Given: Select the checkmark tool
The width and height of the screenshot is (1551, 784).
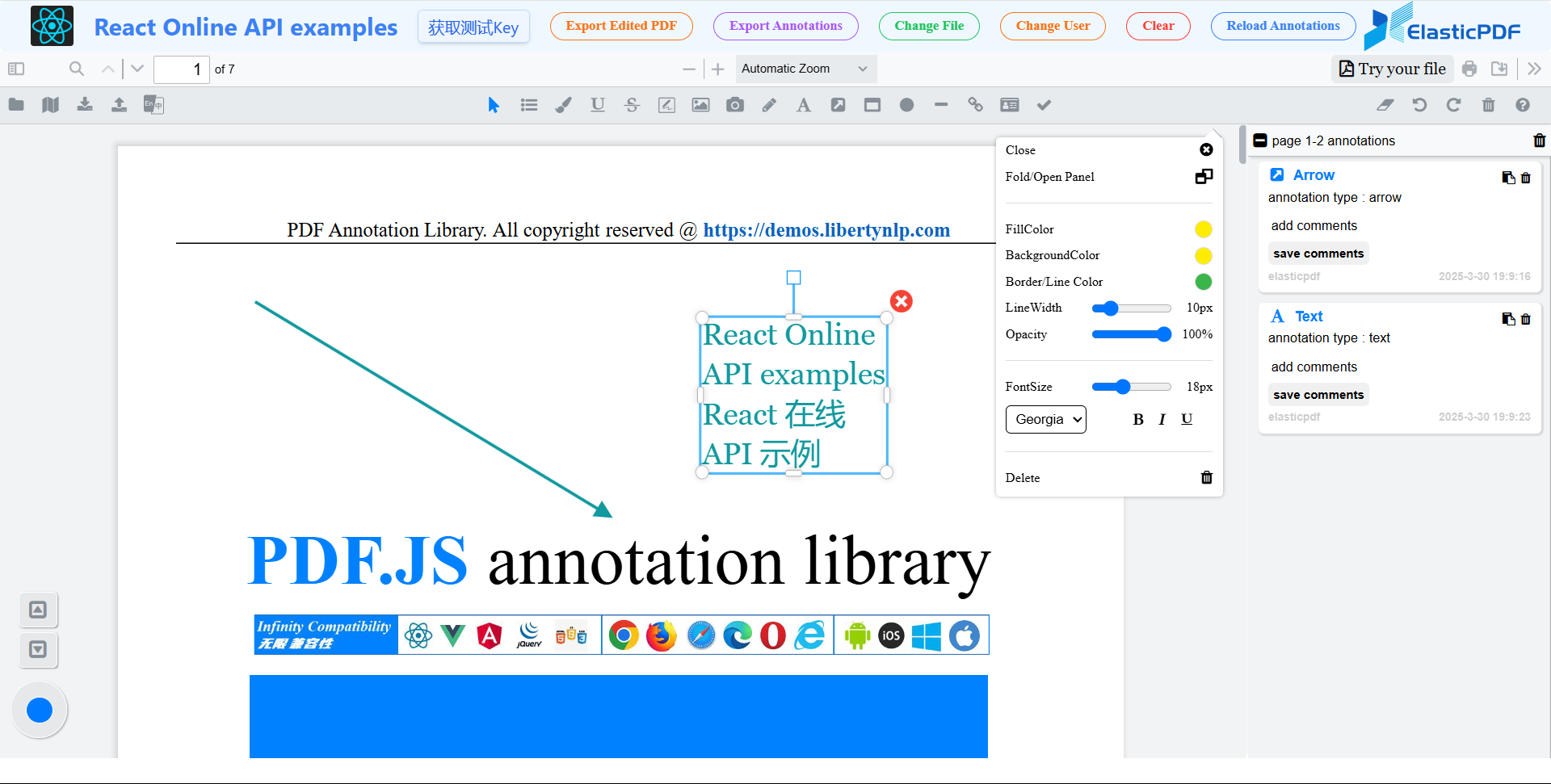Looking at the screenshot, I should [1044, 105].
